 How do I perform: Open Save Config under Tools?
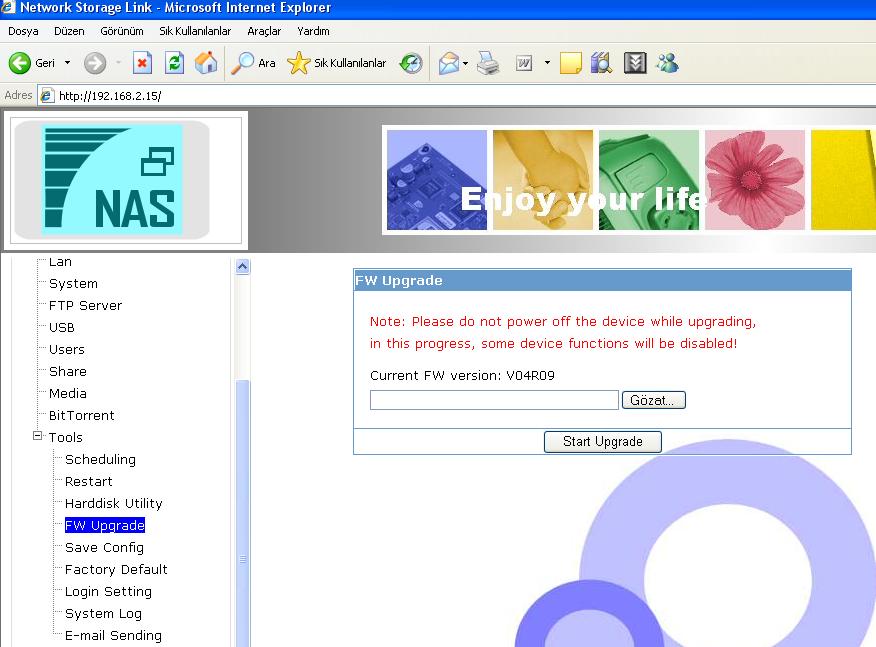click(104, 548)
